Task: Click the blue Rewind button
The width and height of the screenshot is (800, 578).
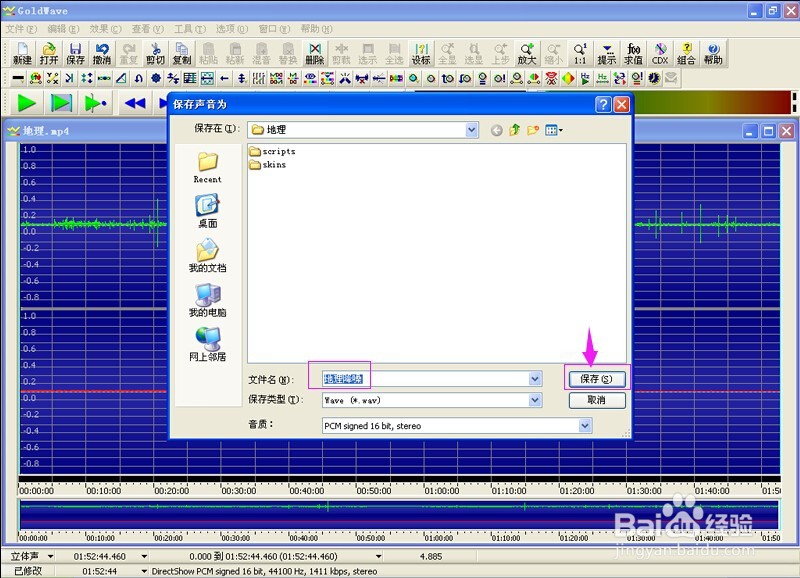Action: [x=135, y=103]
